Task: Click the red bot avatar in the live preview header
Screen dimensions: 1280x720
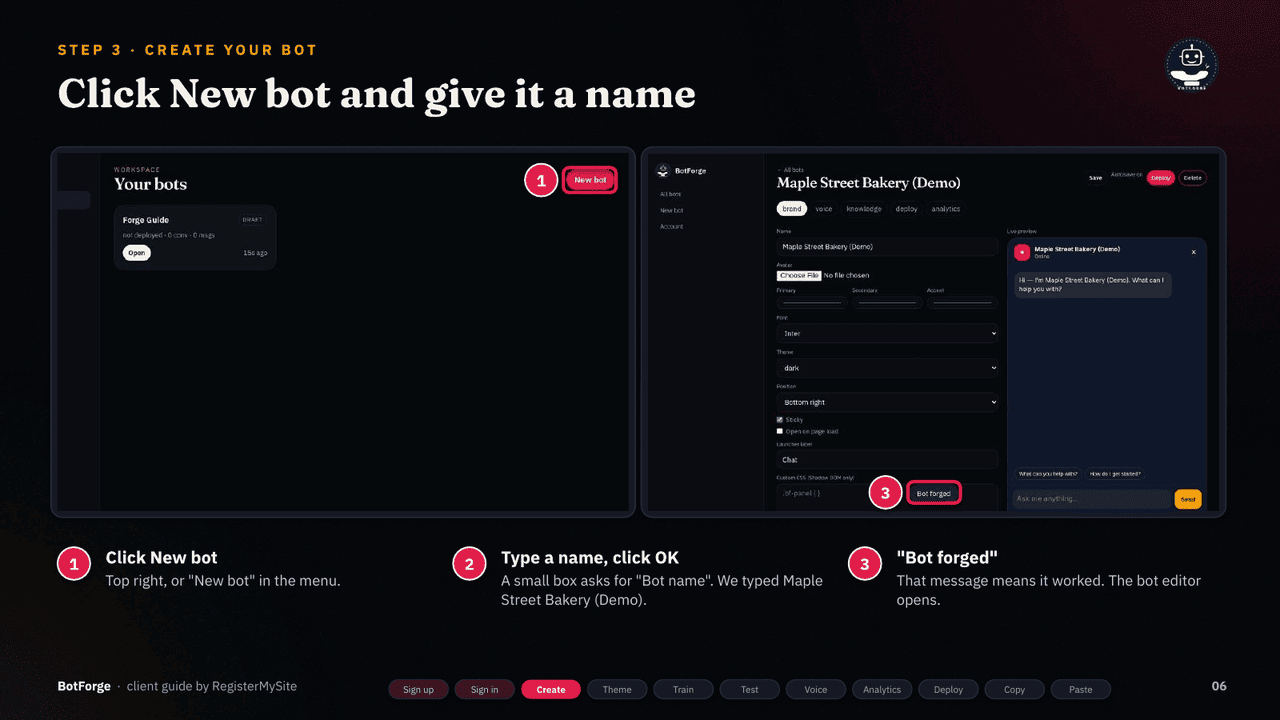Action: click(x=1022, y=253)
